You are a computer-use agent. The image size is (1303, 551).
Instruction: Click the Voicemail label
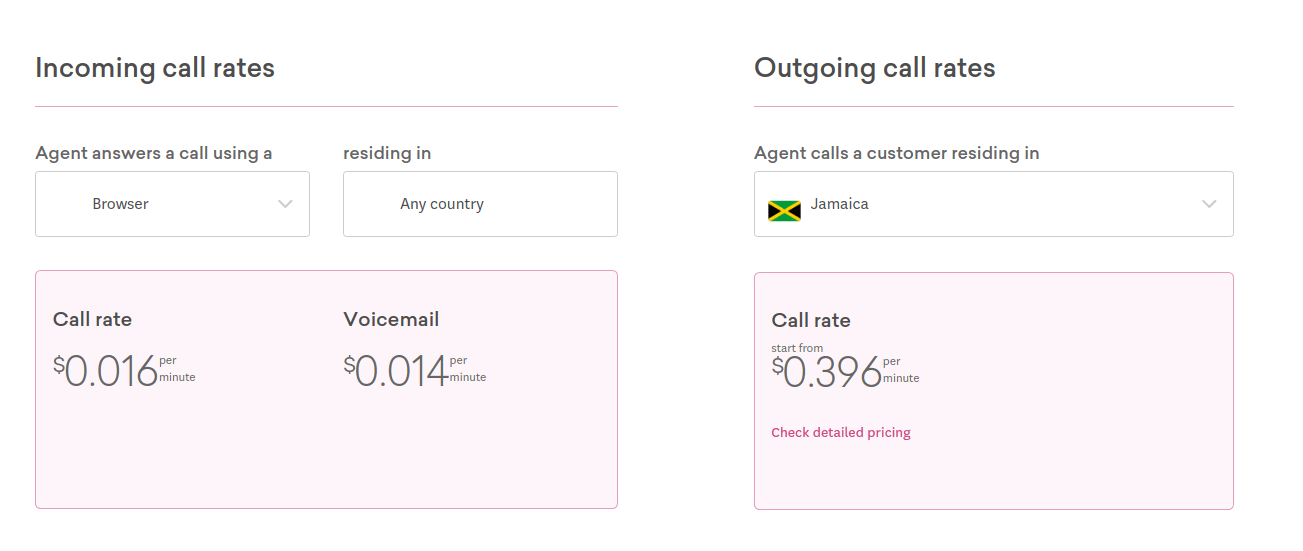391,319
